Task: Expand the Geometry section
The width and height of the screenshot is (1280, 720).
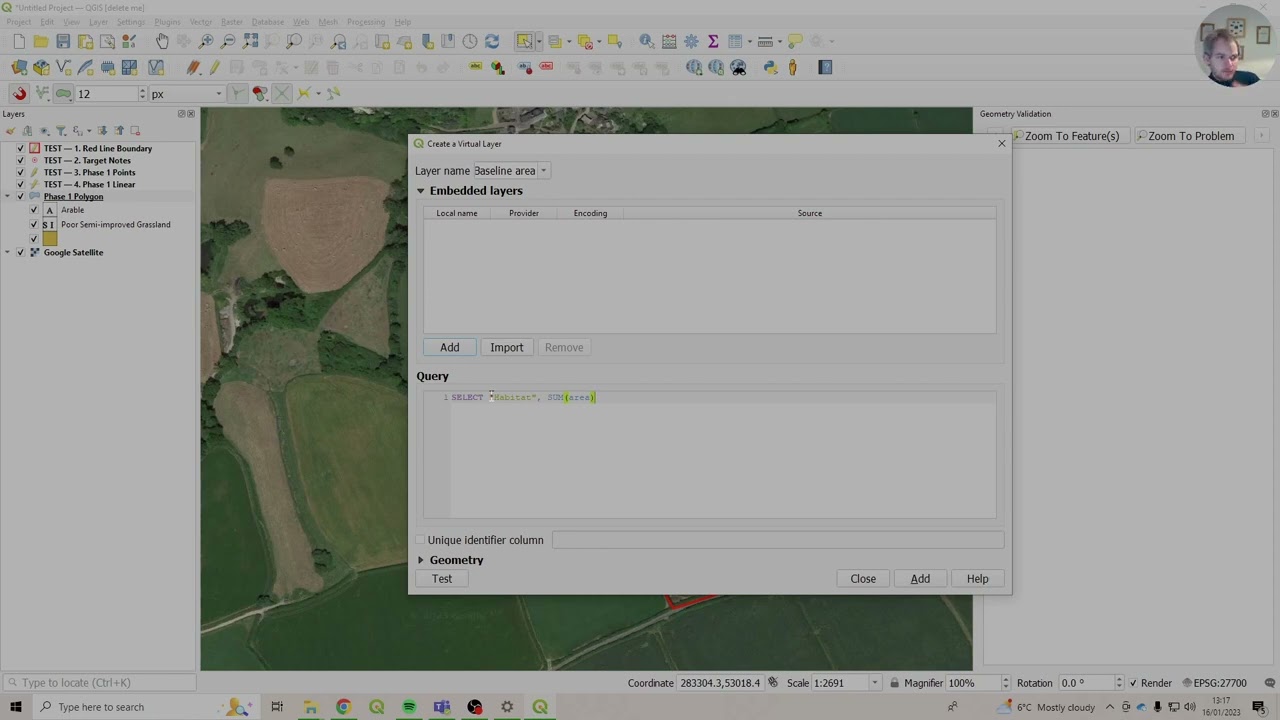Action: click(x=421, y=560)
